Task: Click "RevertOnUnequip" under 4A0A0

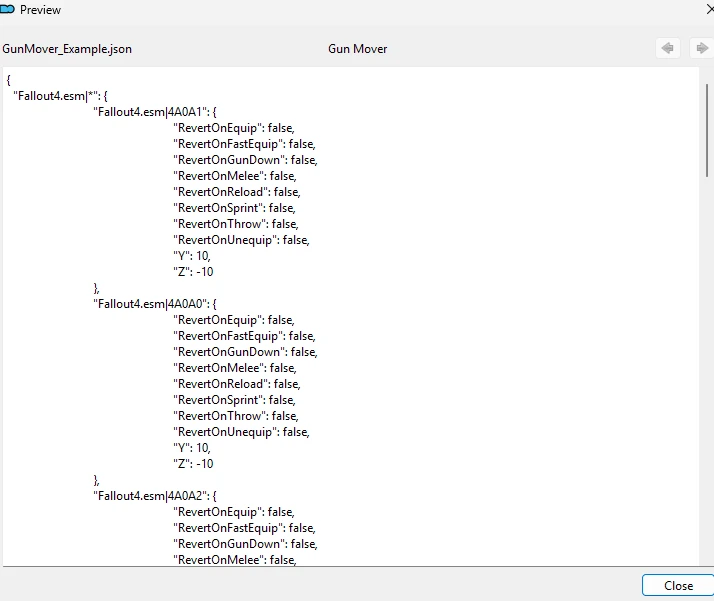Action: click(x=241, y=432)
